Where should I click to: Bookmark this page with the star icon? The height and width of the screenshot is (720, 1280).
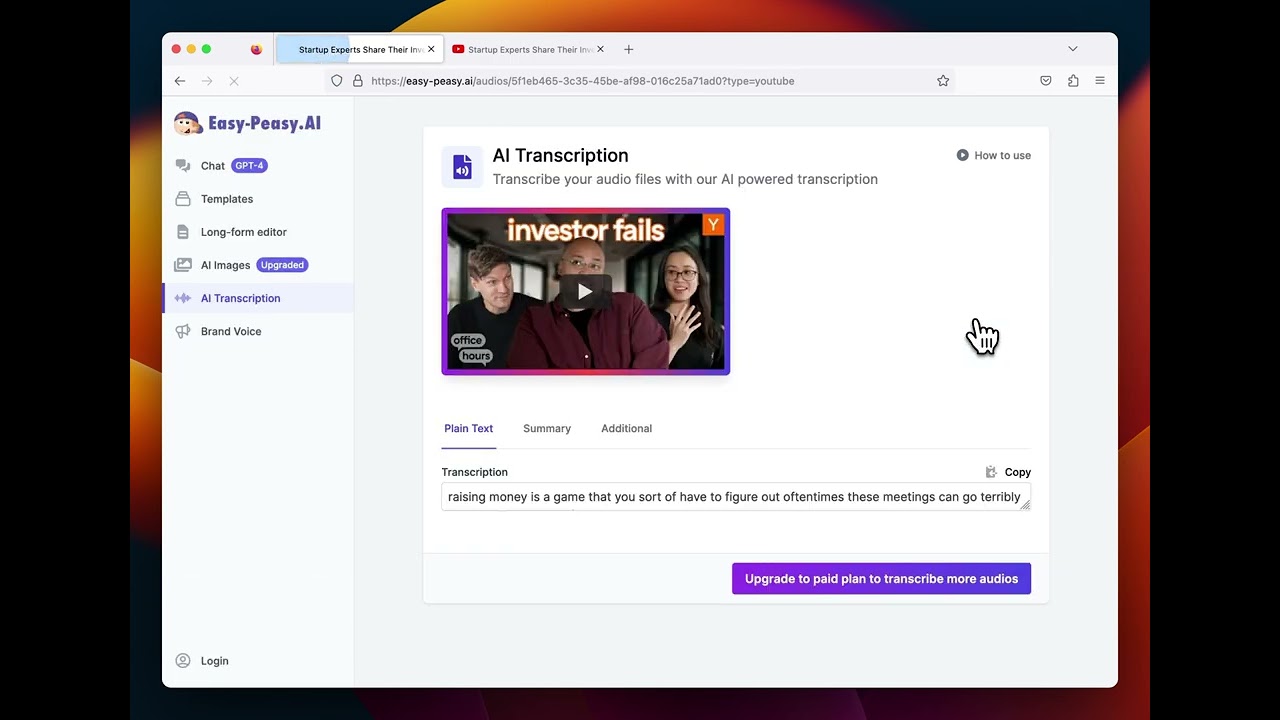coord(943,81)
